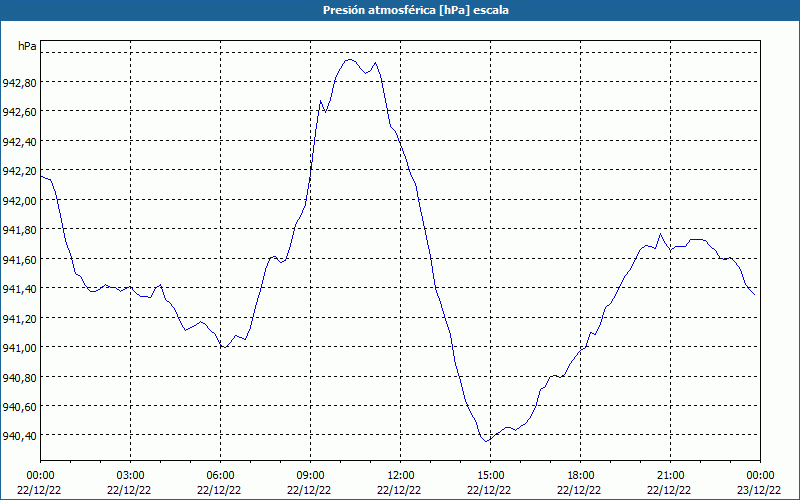
Task: Click the 23/12/22 date label
Action: (x=760, y=490)
